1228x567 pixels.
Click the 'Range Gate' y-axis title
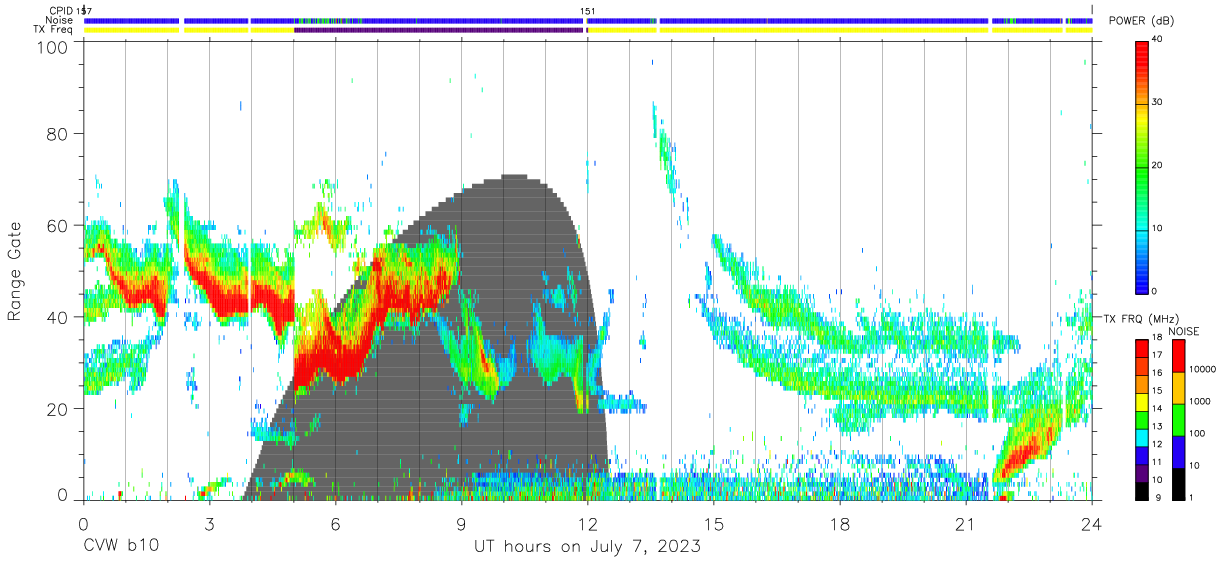tap(15, 272)
